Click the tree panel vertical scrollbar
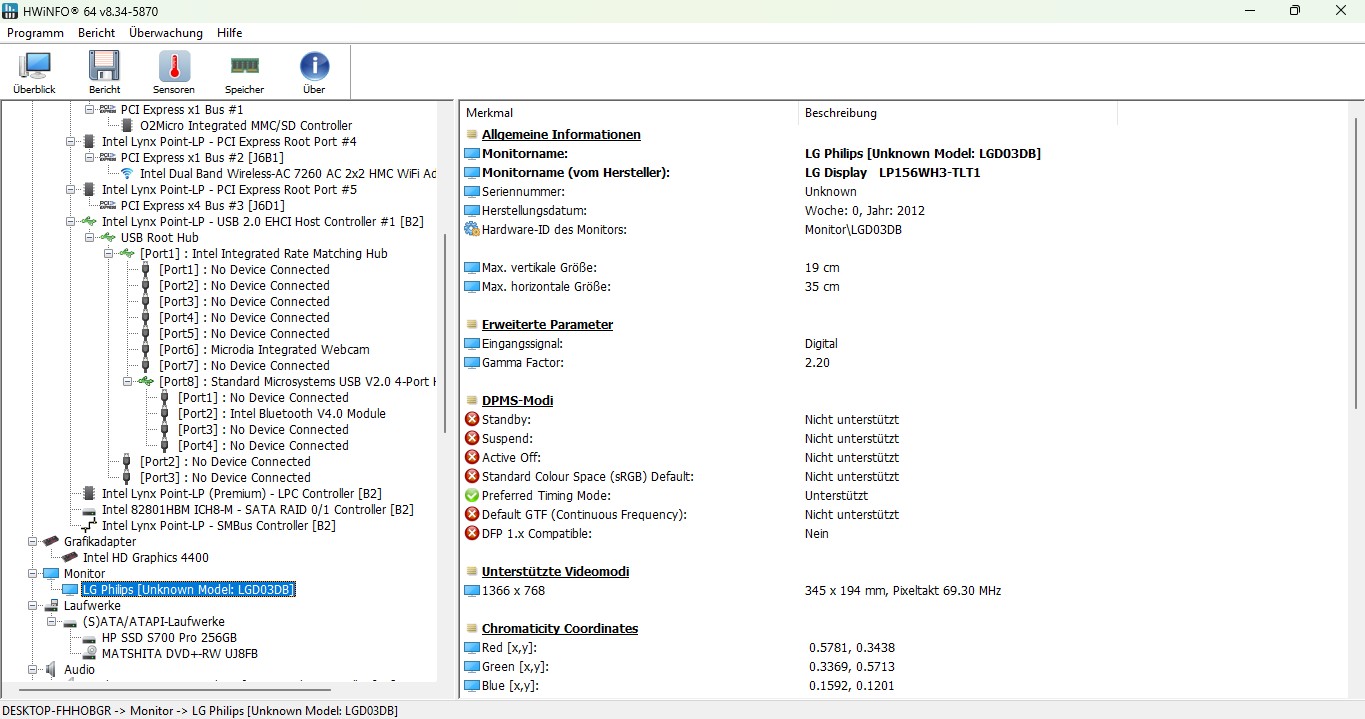The image size is (1365, 719). pos(446,330)
